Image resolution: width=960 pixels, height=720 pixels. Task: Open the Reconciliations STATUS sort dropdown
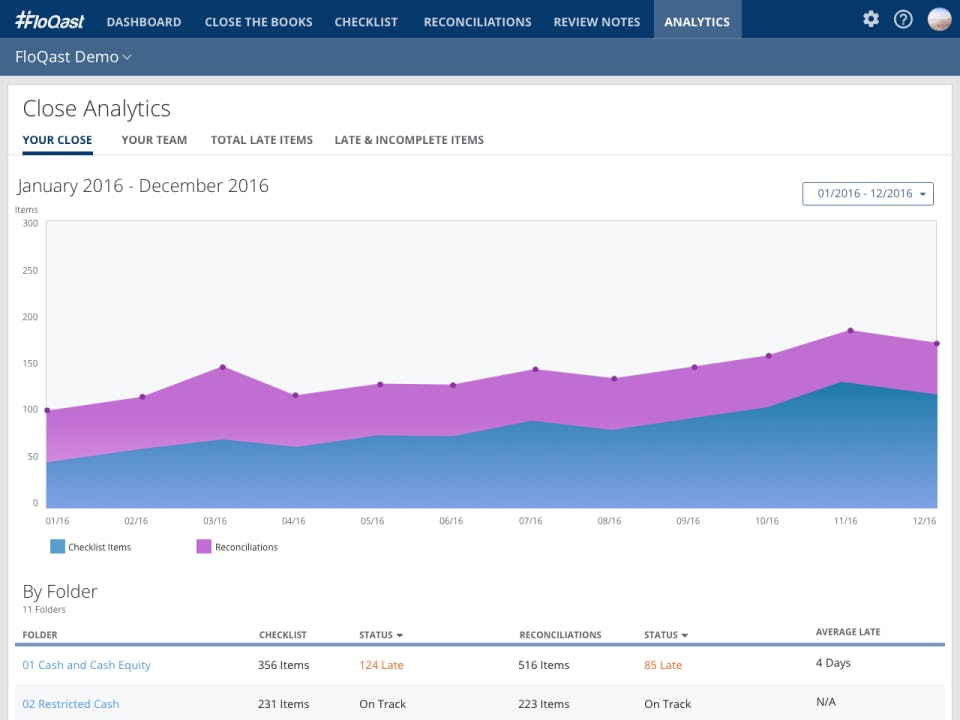(666, 634)
